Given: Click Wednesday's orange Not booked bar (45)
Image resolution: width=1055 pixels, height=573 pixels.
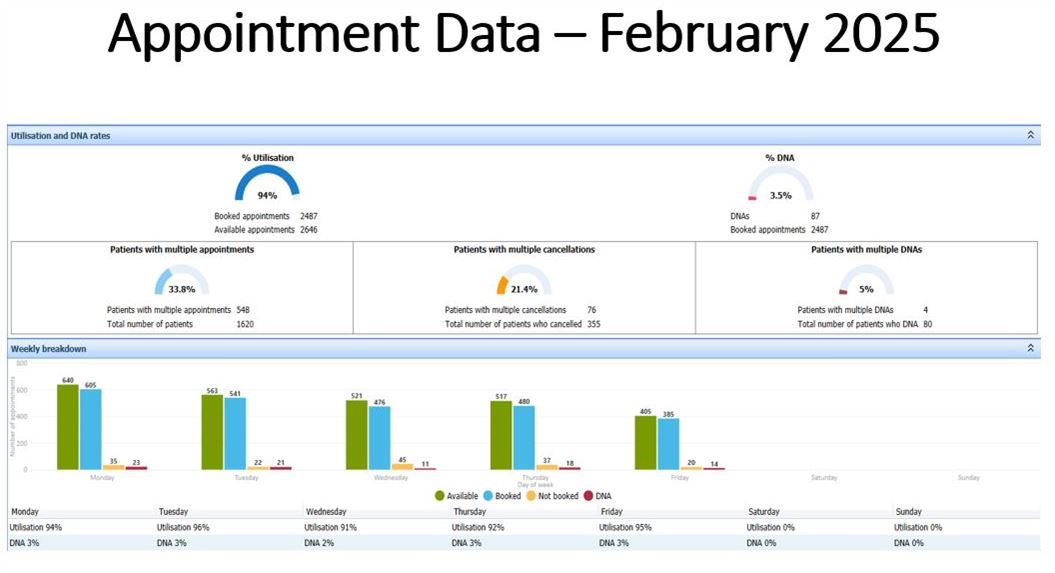Looking at the screenshot, I should pos(402,467).
